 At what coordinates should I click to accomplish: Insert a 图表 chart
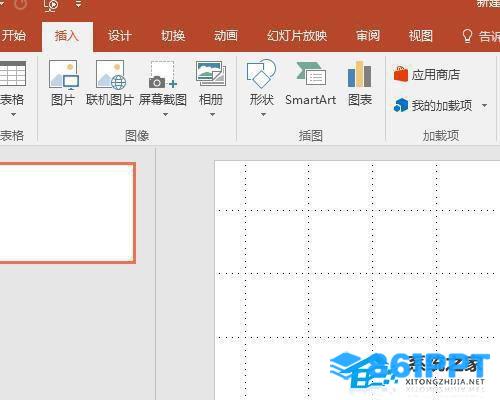360,83
